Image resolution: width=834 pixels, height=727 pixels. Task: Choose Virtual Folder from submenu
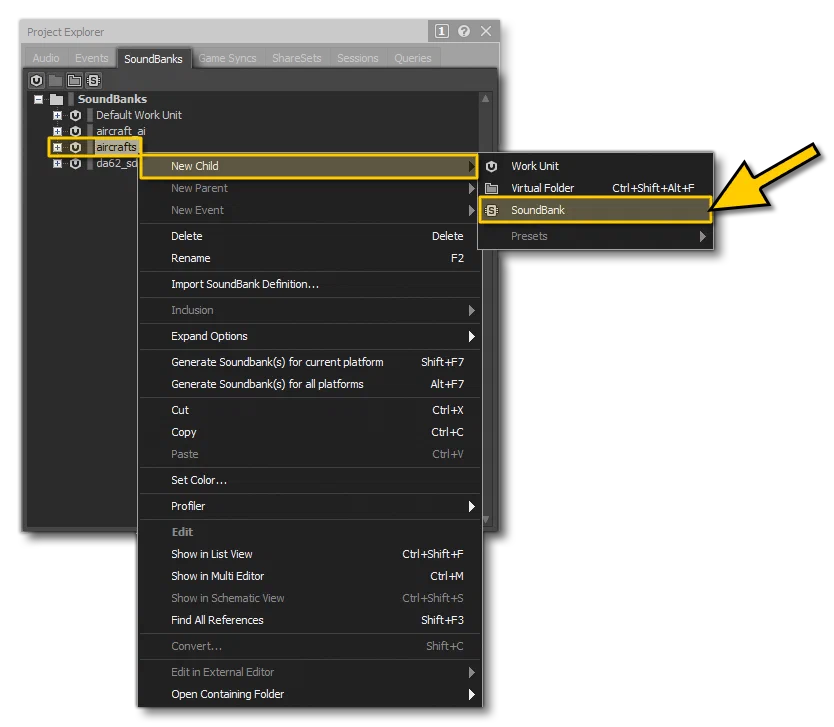595,188
